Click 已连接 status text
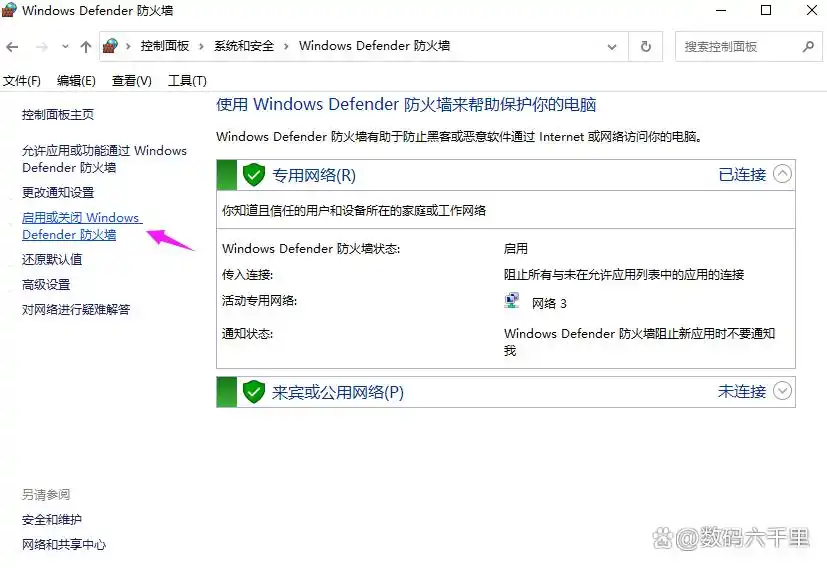This screenshot has height=568, width=827. [742, 175]
